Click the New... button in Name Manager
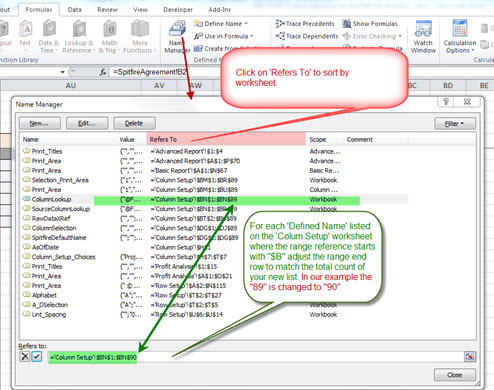This screenshot has height=390, width=494. pos(40,123)
